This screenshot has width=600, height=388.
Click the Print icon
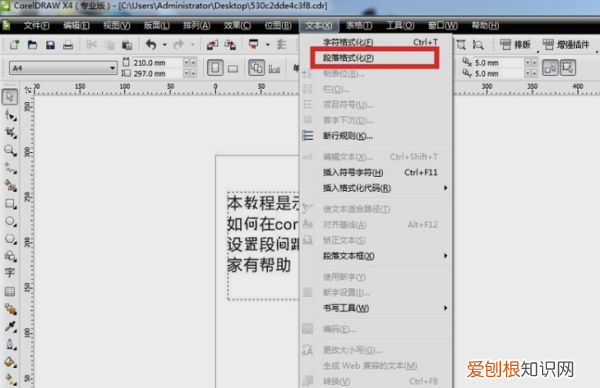[x=68, y=45]
